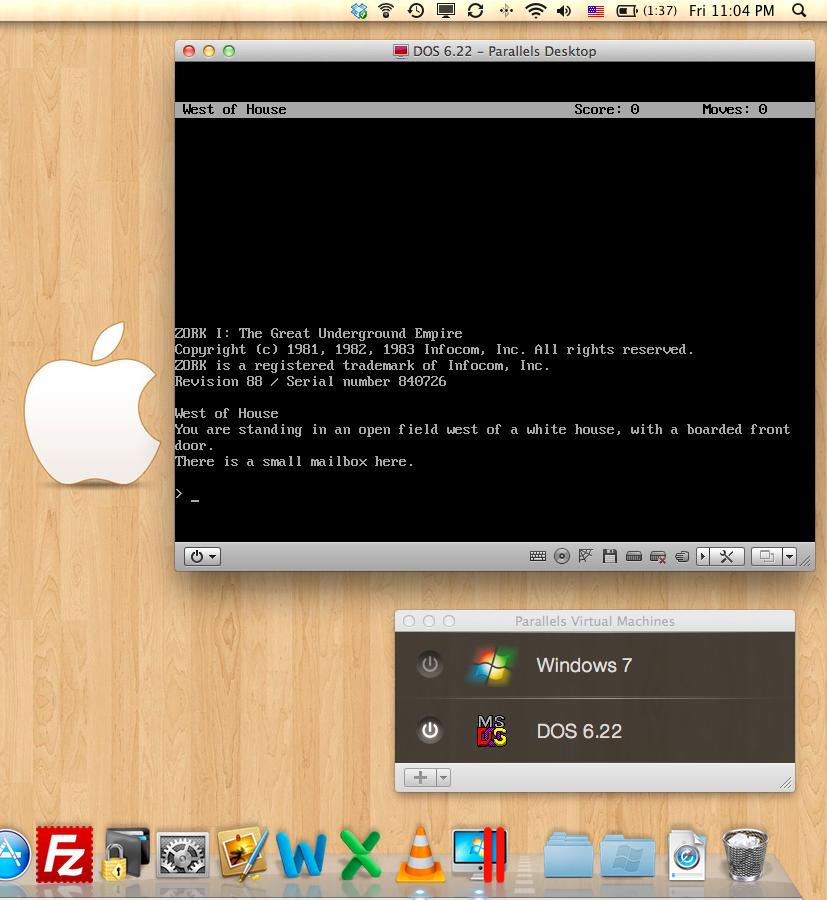Open Parallels Desktop in the Dock
The width and height of the screenshot is (827, 900).
[479, 854]
